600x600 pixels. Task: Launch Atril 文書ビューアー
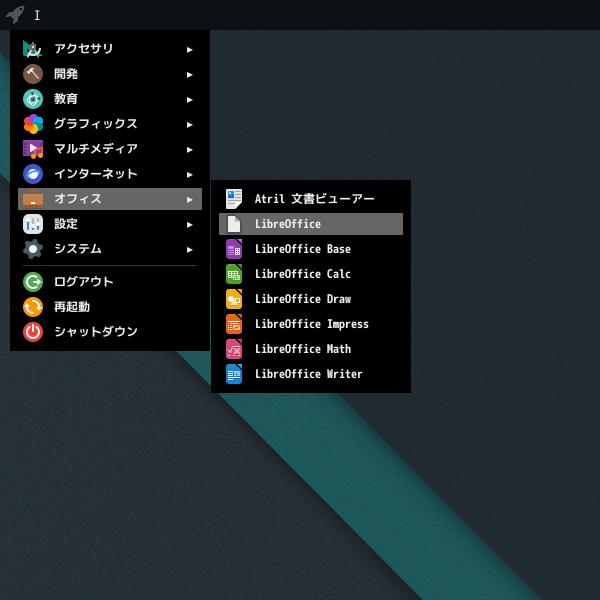point(311,199)
